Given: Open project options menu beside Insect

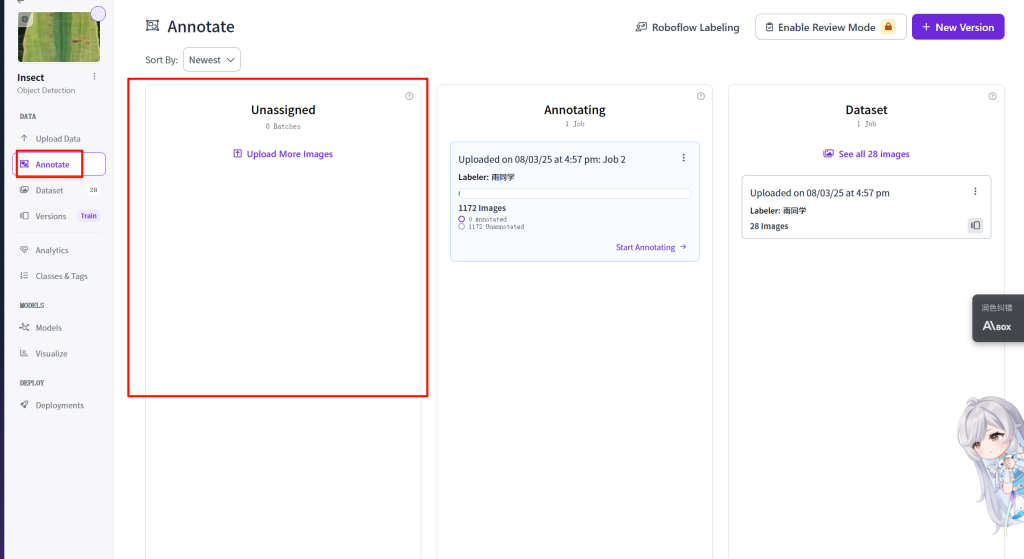Looking at the screenshot, I should [95, 77].
